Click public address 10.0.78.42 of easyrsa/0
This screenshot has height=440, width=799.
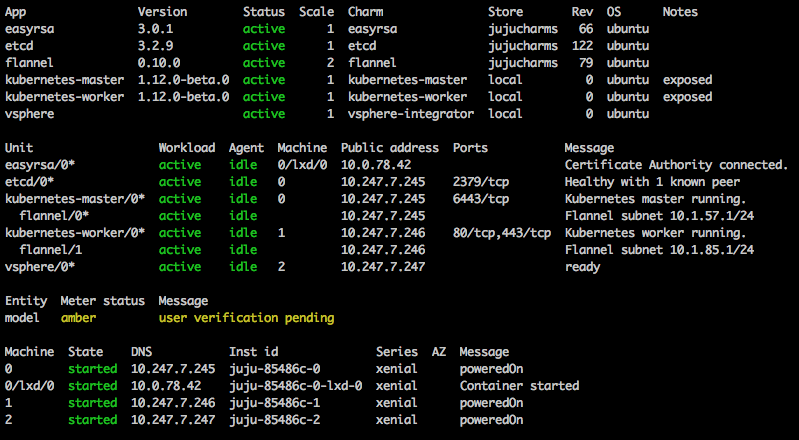[376, 165]
